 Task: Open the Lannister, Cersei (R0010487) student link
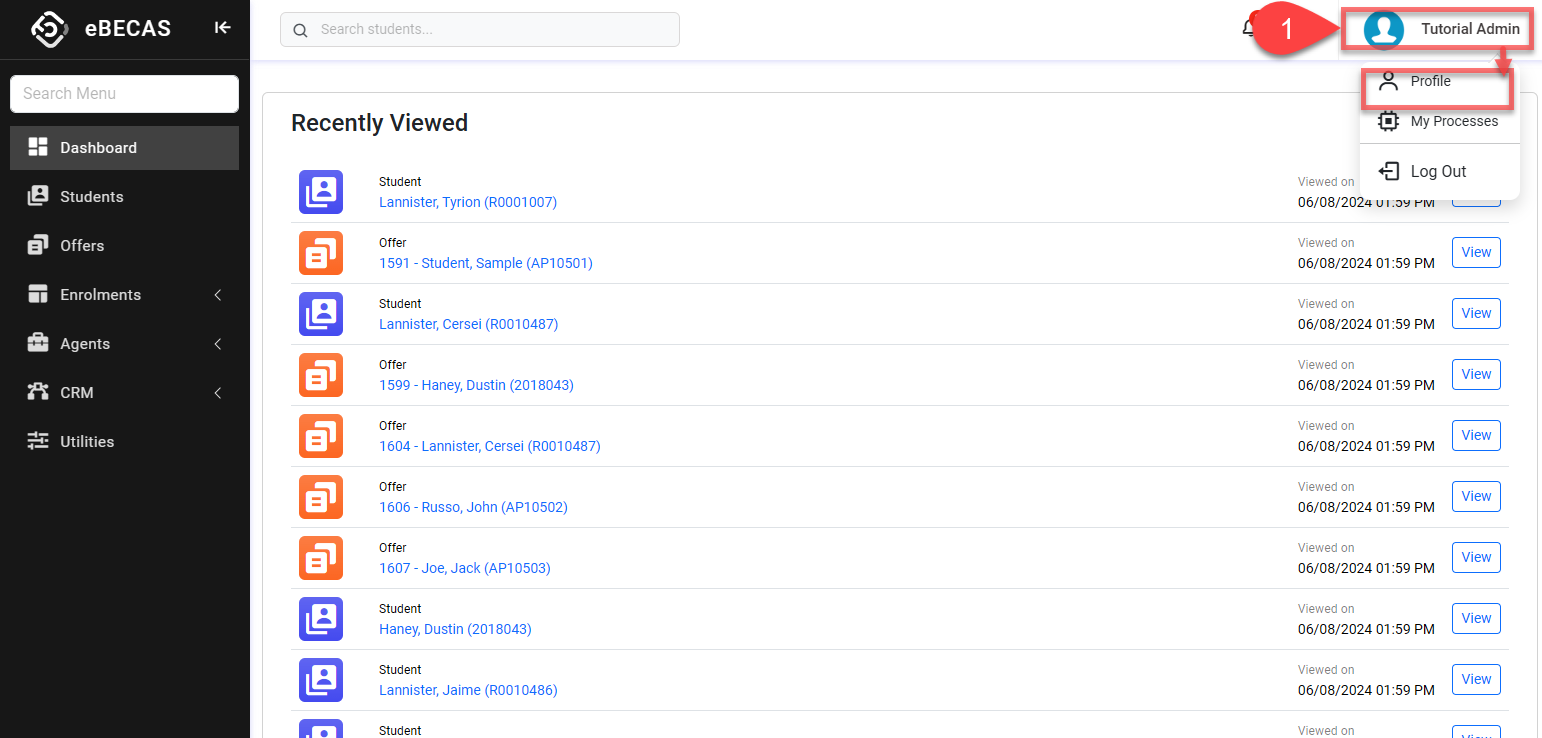tap(468, 324)
